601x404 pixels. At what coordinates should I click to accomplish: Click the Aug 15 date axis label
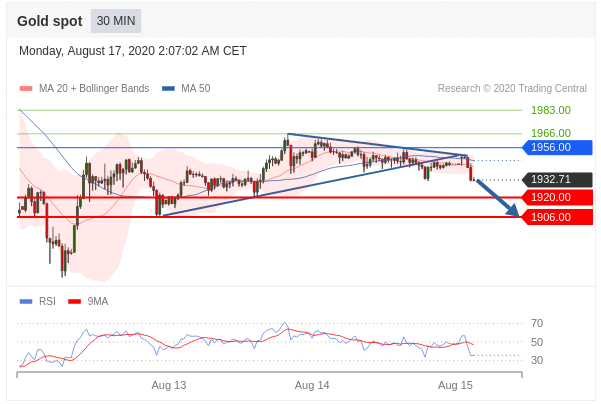[455, 385]
